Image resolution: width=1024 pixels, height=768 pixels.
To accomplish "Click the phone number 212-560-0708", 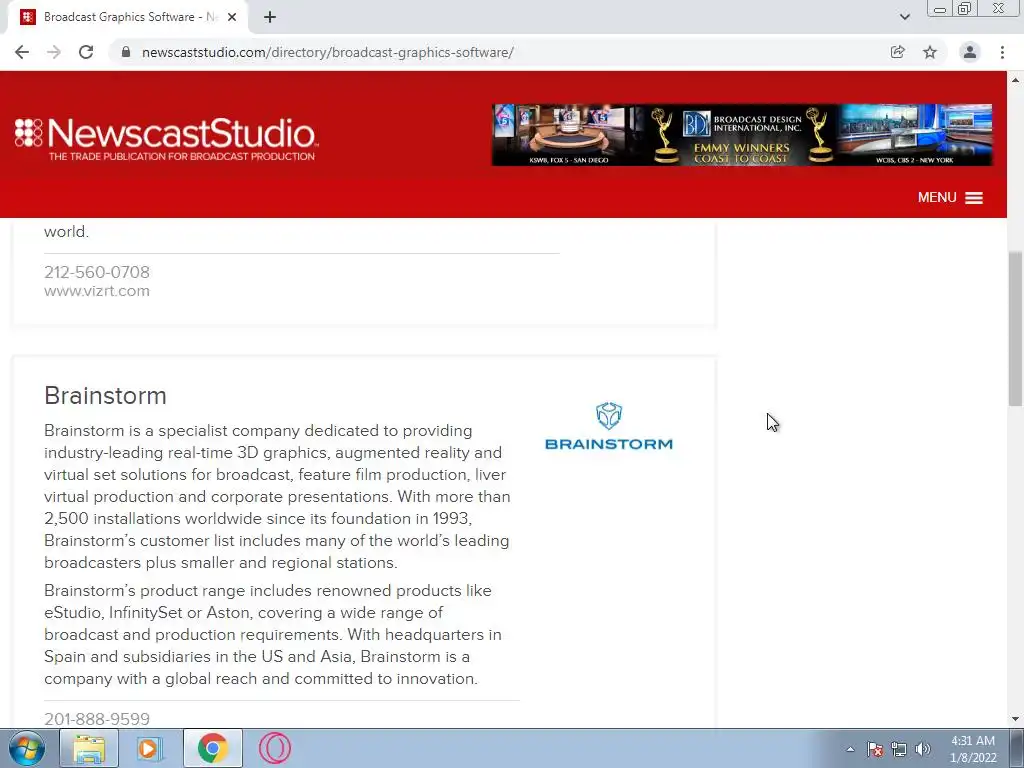I will click(97, 272).
